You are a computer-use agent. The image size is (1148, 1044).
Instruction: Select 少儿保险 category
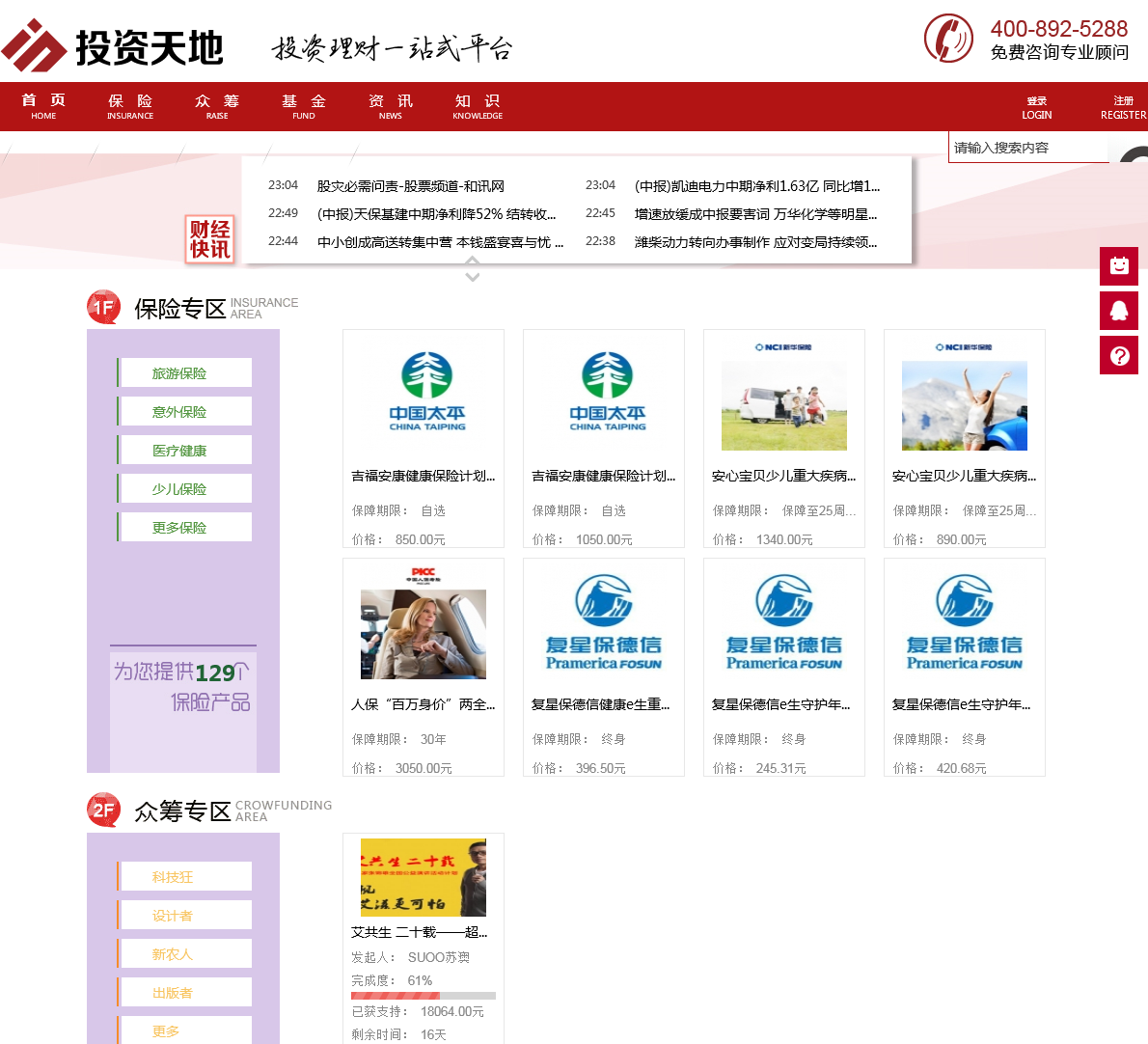point(184,488)
